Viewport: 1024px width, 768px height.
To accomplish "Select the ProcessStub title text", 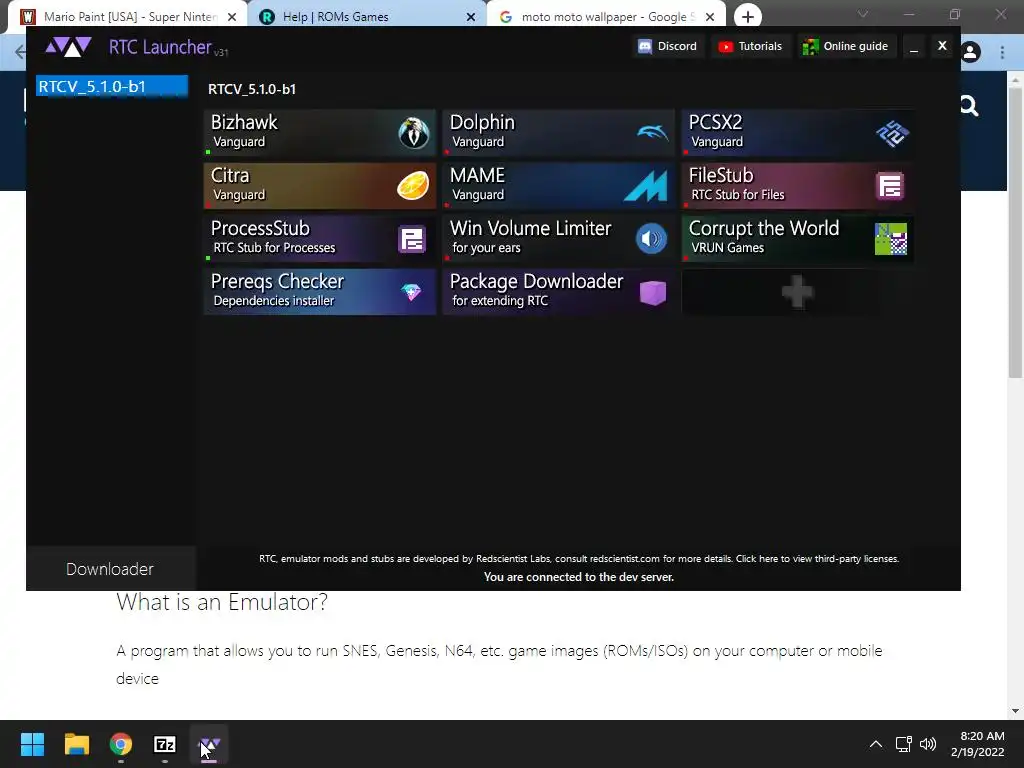I will click(260, 228).
